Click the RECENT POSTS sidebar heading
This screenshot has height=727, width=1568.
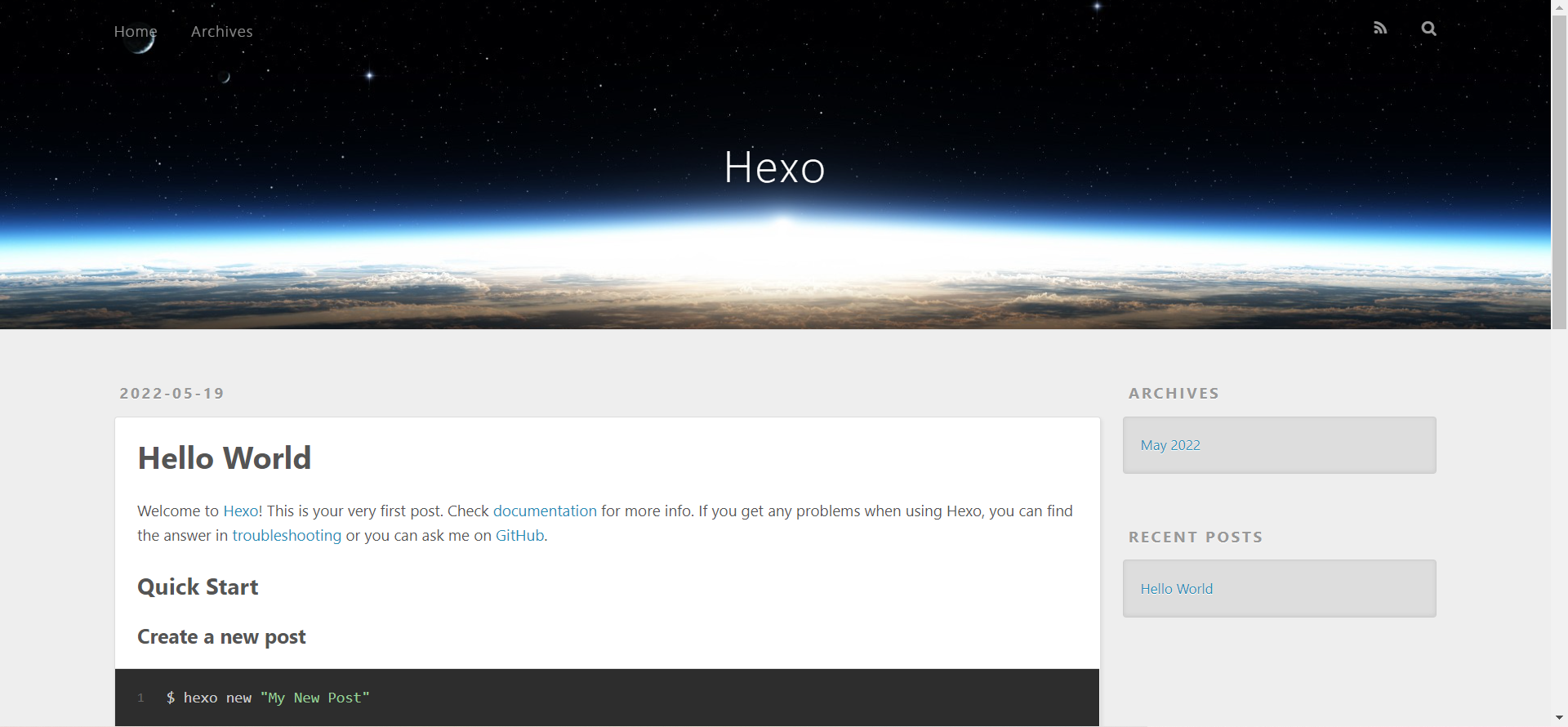1195,537
